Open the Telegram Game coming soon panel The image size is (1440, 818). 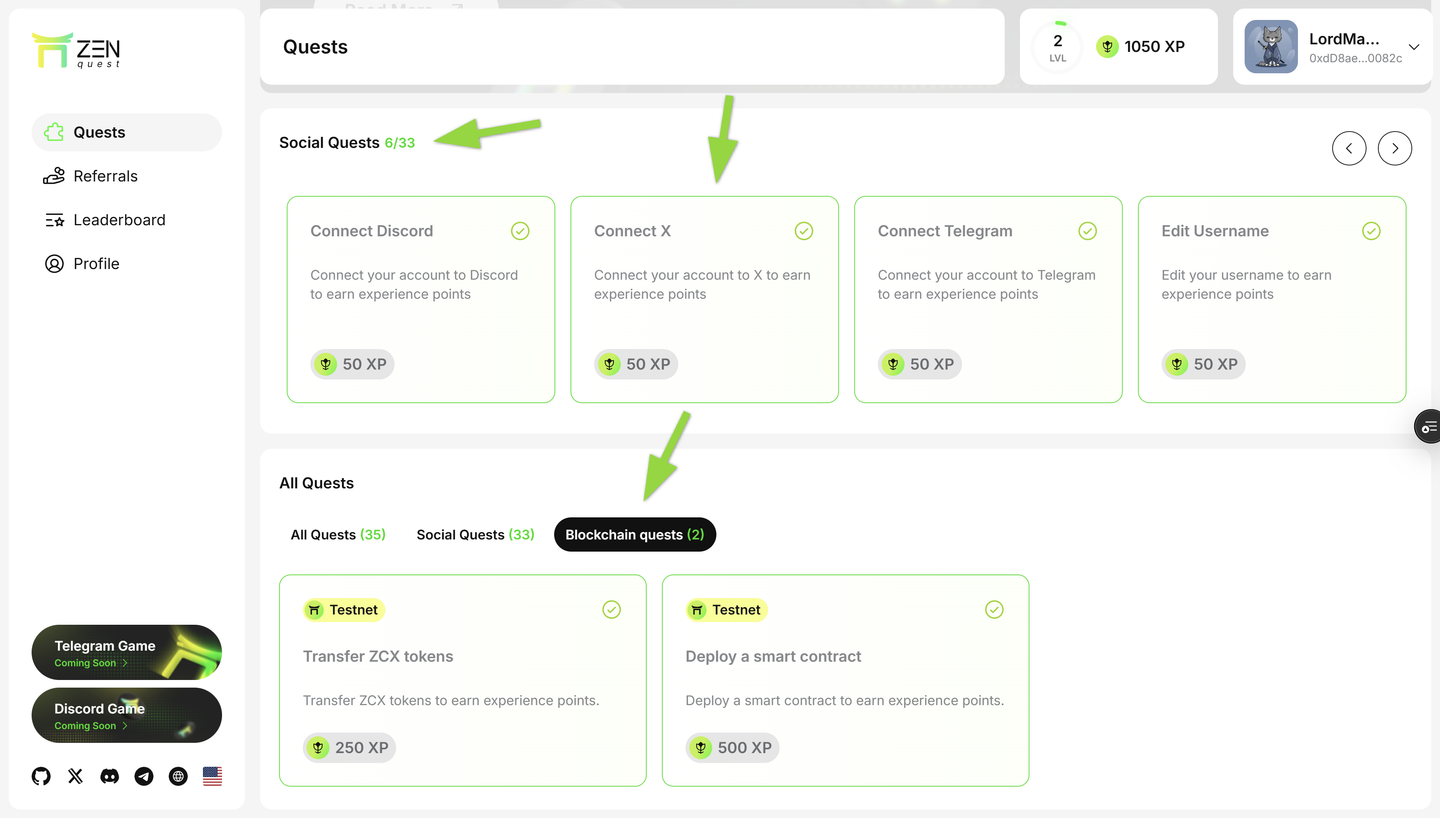(126, 652)
